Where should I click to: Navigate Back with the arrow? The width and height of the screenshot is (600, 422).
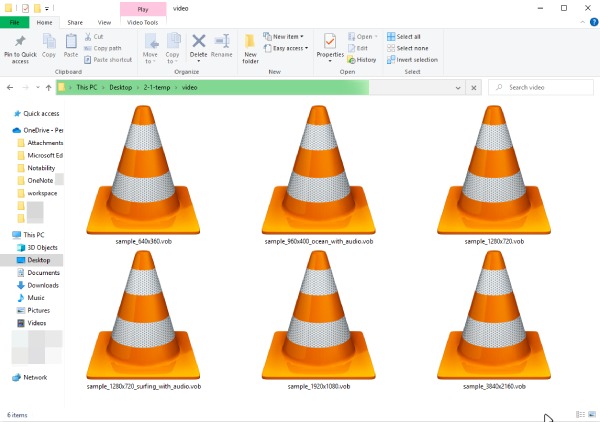pos(10,88)
